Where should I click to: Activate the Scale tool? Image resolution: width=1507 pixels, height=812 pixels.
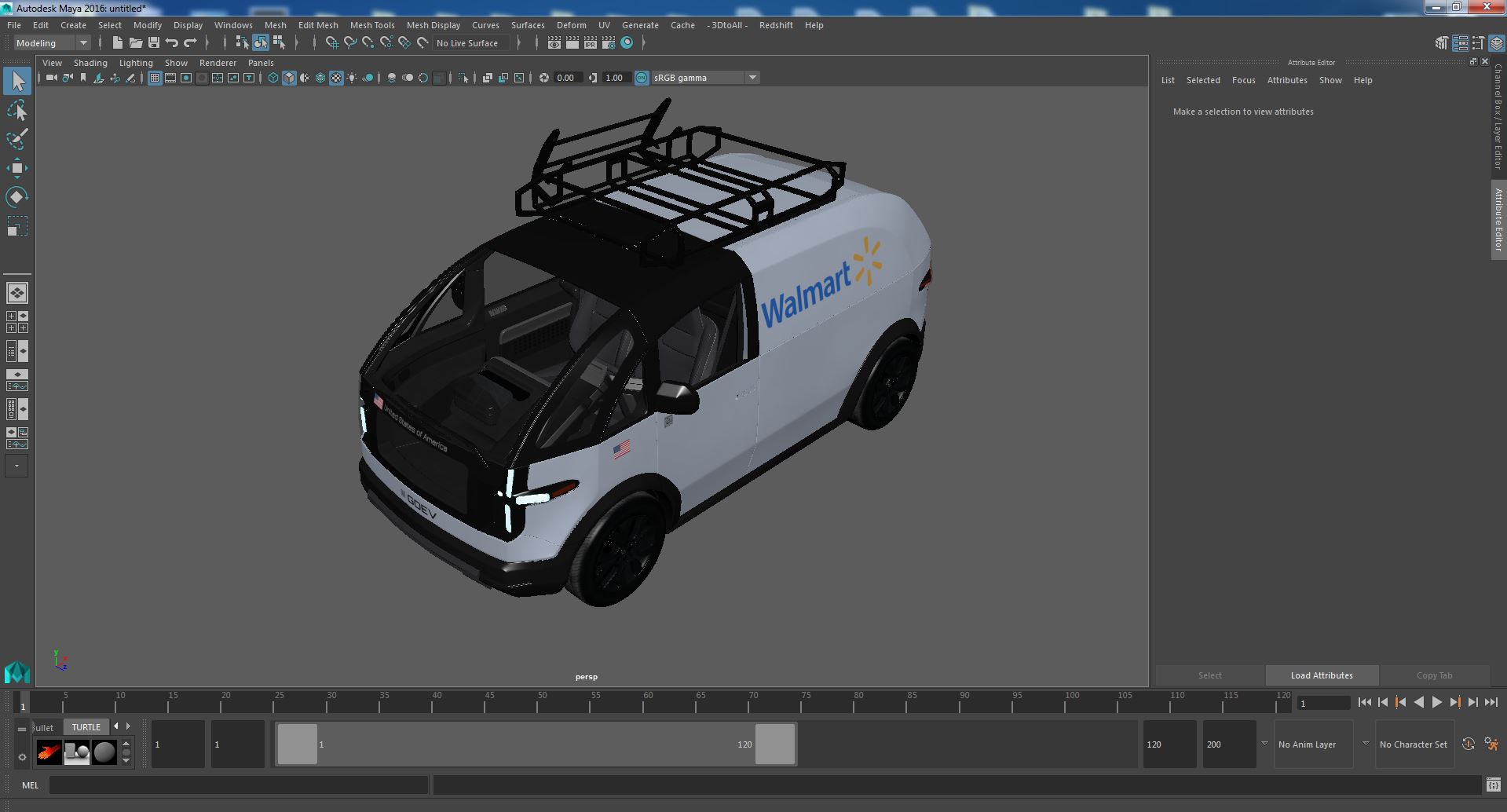17,226
